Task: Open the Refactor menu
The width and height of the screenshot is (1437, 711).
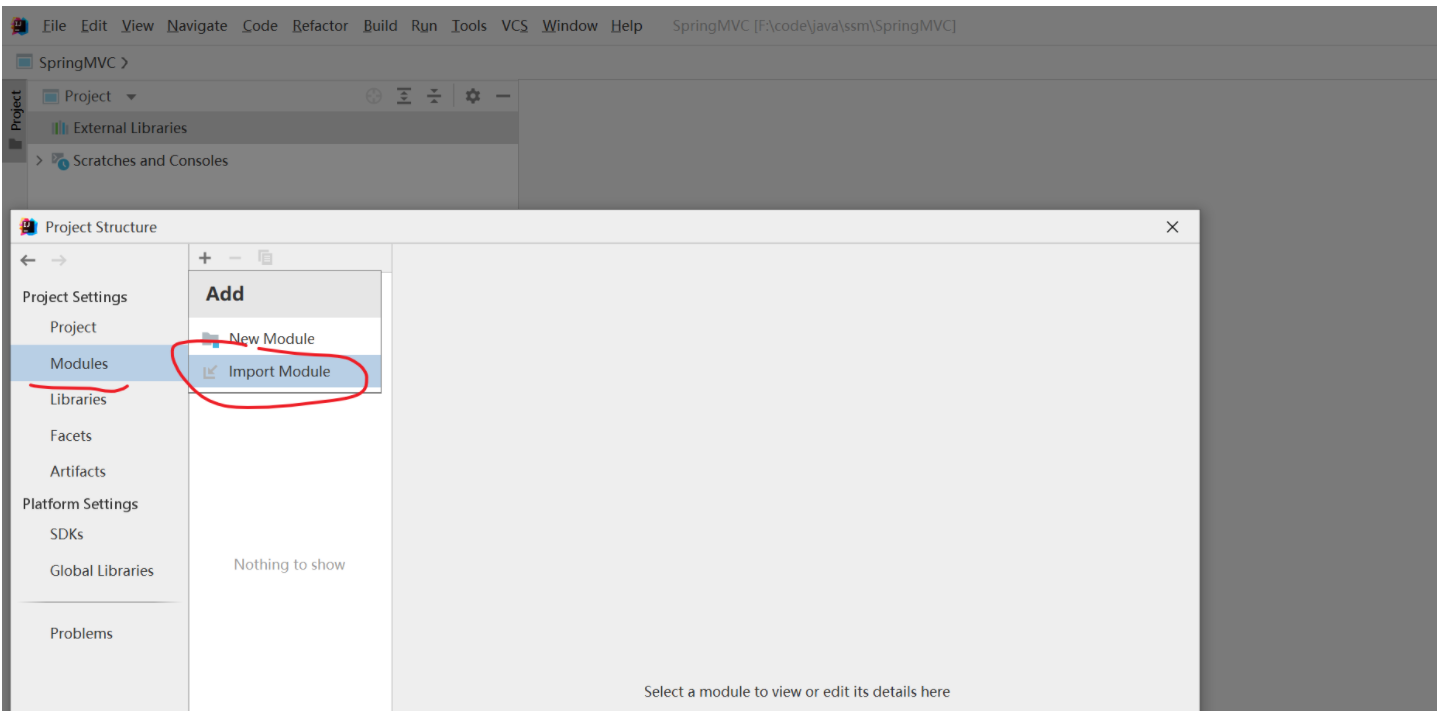Action: click(x=320, y=26)
